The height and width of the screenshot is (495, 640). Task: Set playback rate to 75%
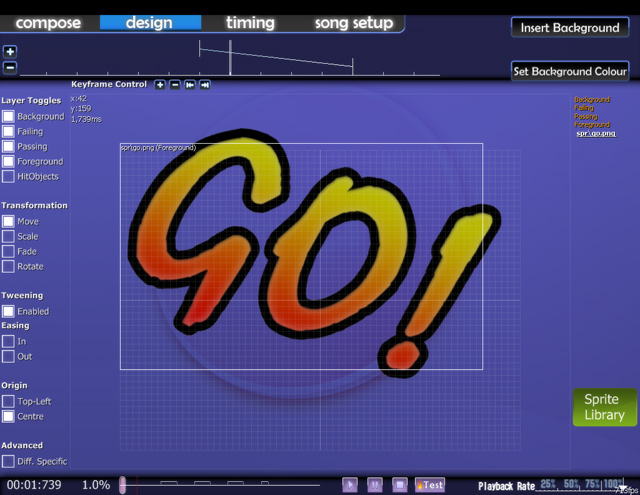coord(593,484)
